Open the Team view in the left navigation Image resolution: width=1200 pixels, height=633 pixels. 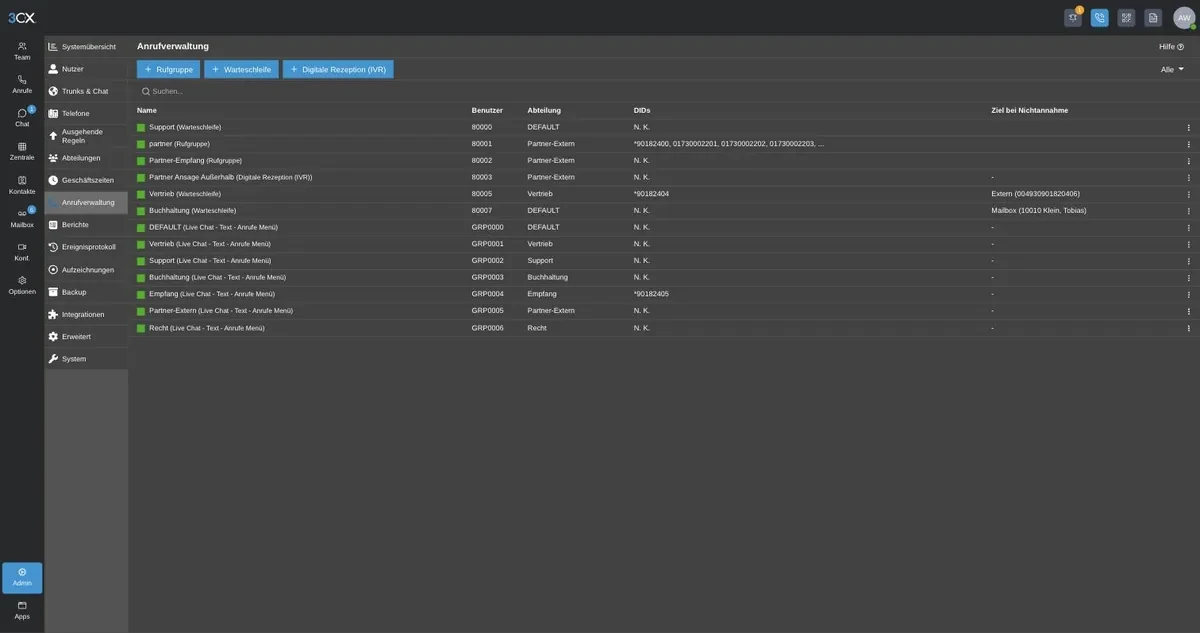[x=22, y=51]
